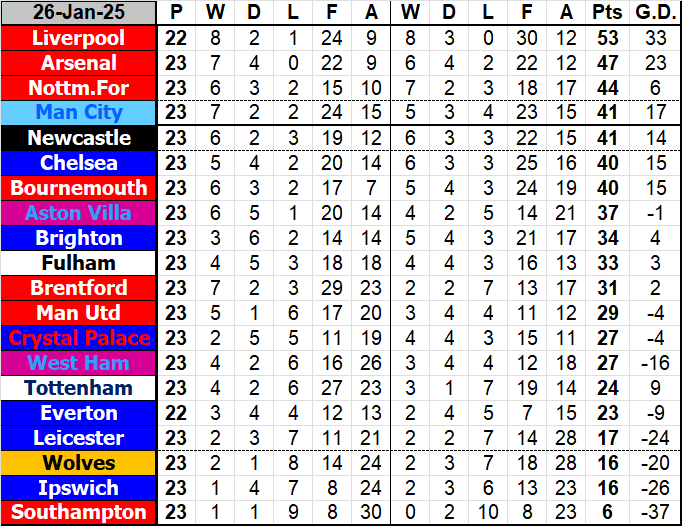Select the Nottm.For team cell
Viewport: 682px width, 526px height.
79,88
